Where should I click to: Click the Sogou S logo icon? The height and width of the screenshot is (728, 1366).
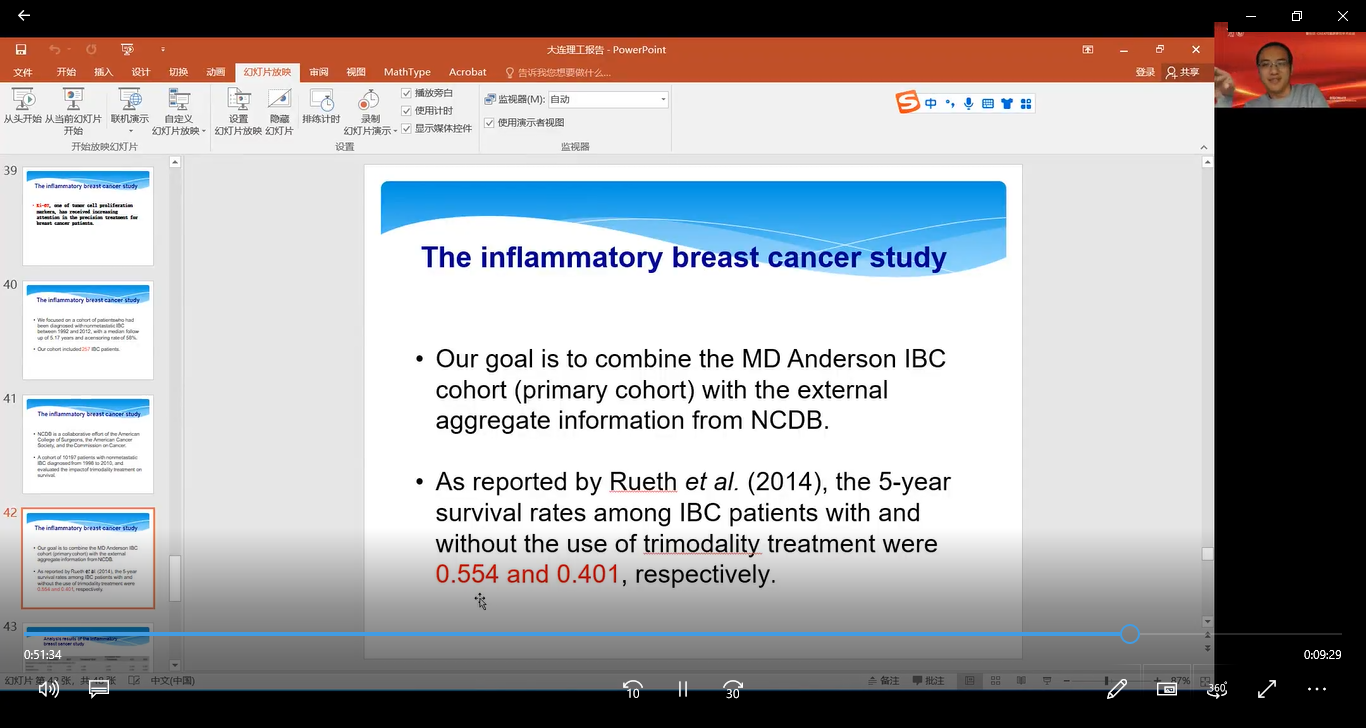(x=907, y=102)
